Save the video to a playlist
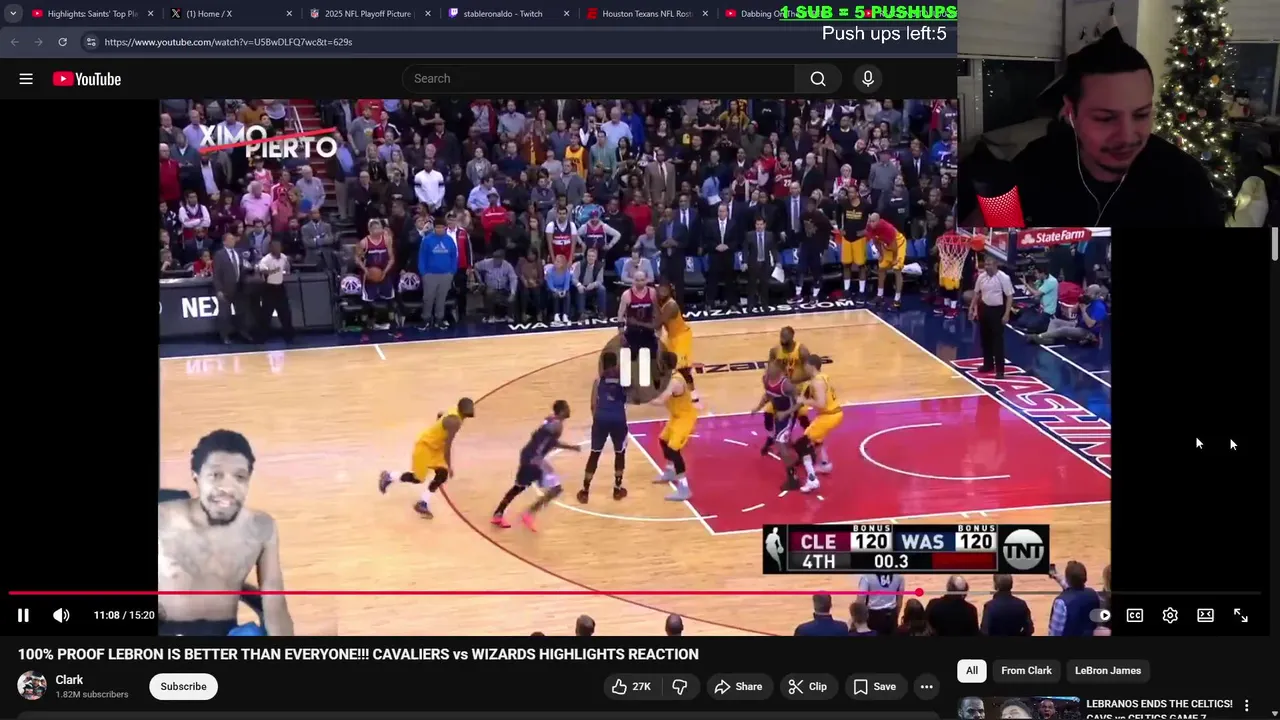This screenshot has height=720, width=1280. click(874, 686)
